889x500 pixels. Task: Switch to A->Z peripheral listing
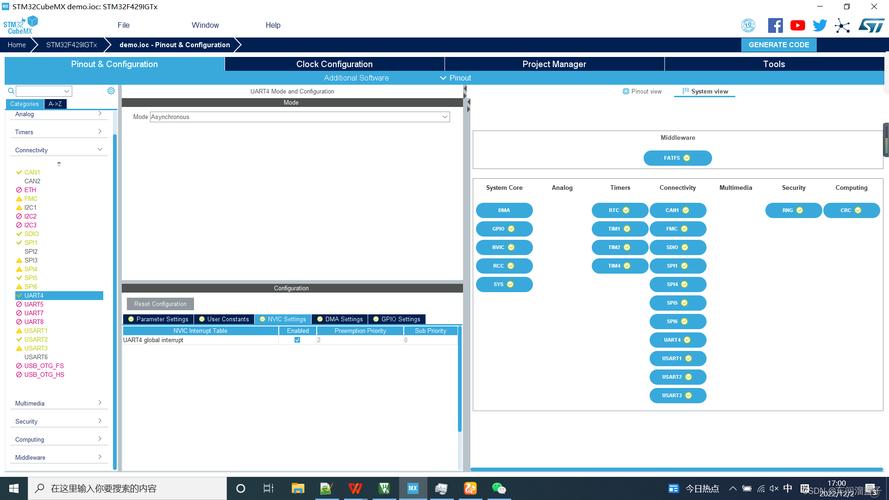coord(55,104)
